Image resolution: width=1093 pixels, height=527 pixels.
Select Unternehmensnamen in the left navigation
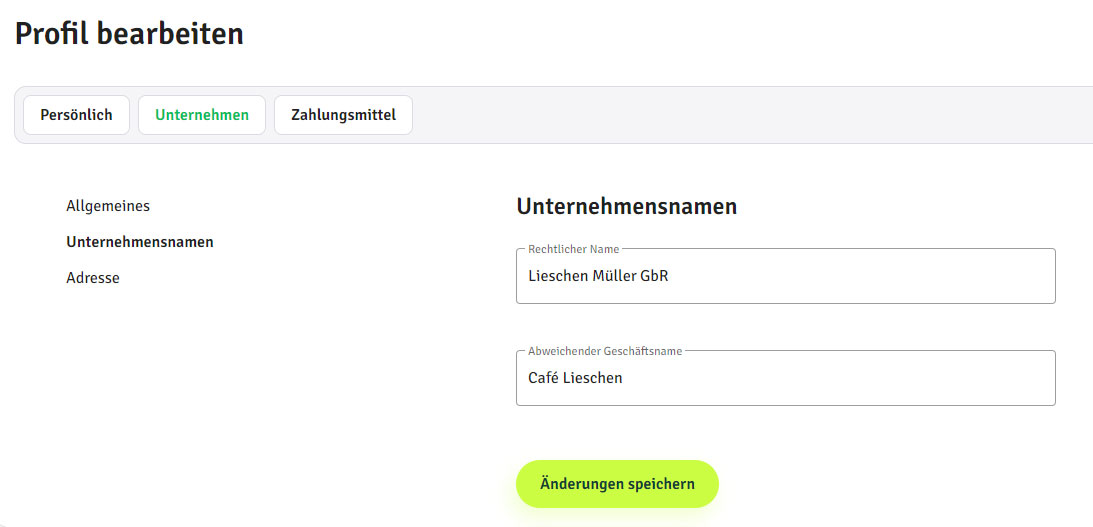coord(139,242)
